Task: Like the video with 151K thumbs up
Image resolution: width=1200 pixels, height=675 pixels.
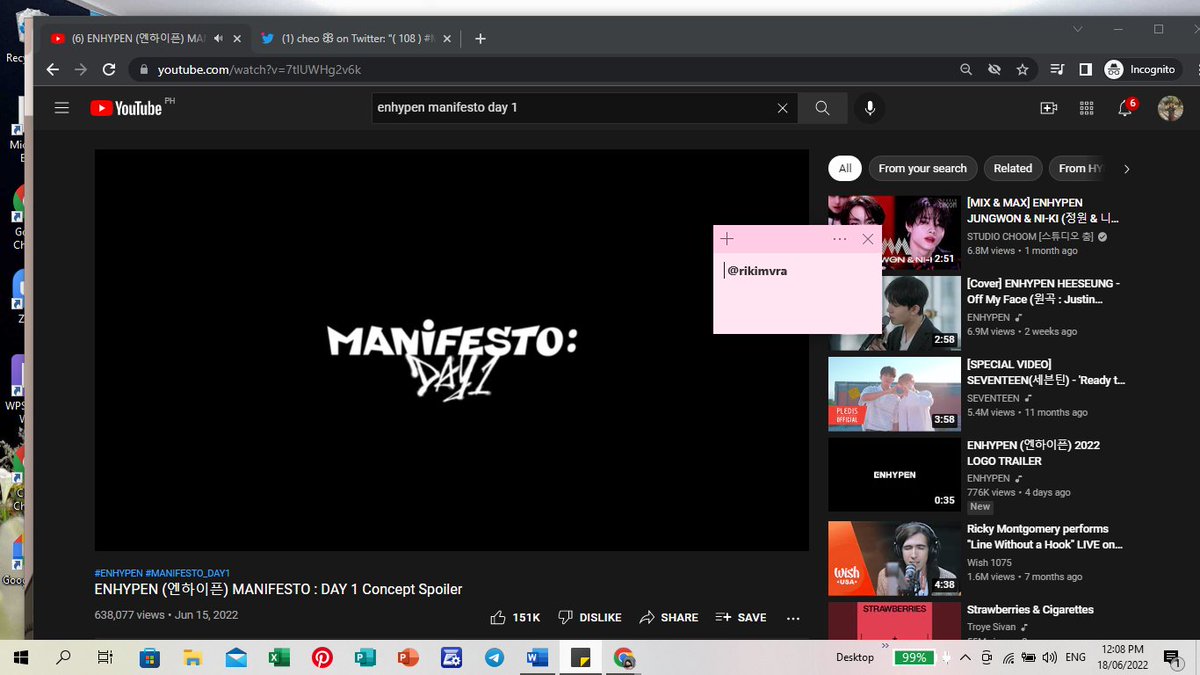Action: 515,618
